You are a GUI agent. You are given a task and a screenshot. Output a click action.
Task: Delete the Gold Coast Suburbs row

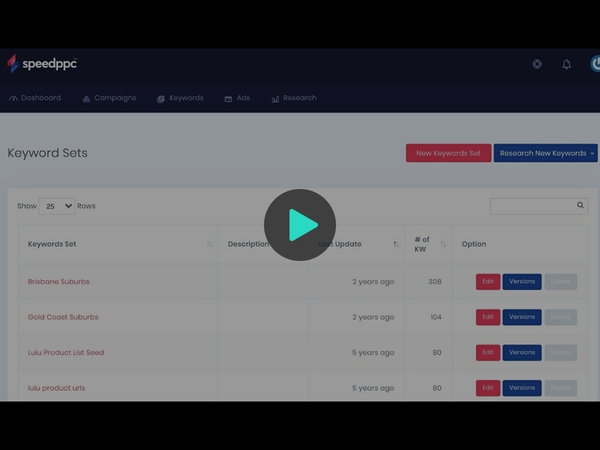561,317
